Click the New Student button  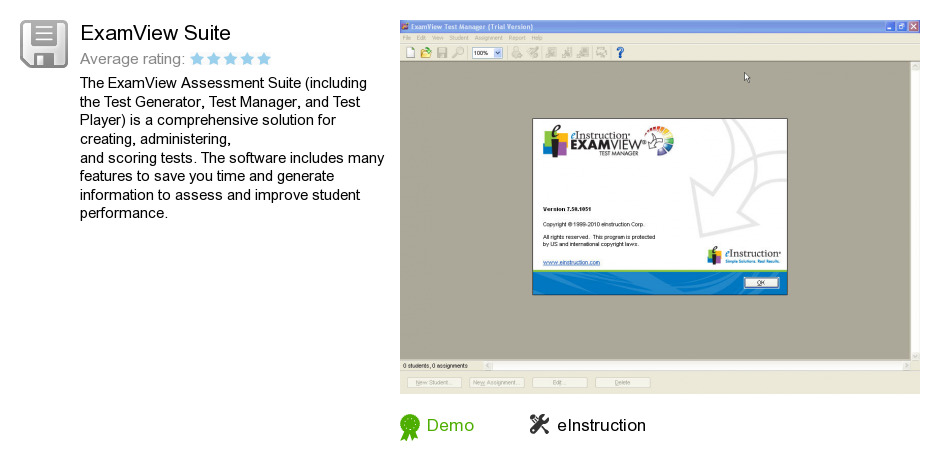(x=435, y=382)
